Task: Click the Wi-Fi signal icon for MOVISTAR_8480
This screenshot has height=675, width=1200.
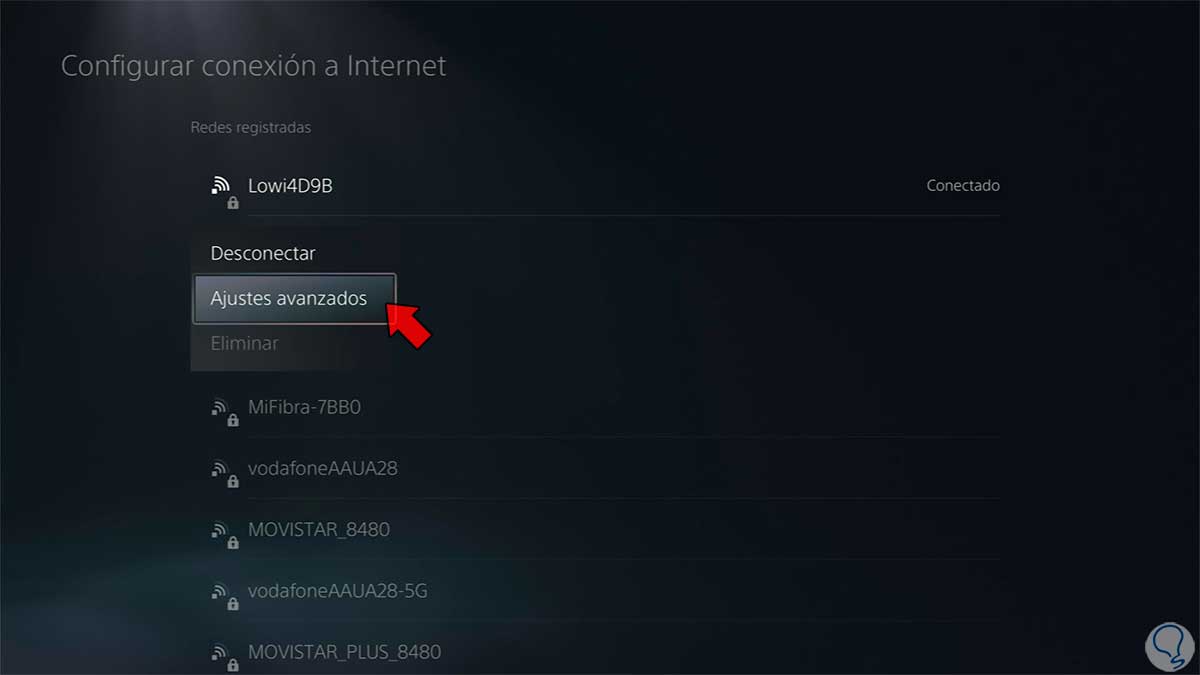Action: click(220, 530)
